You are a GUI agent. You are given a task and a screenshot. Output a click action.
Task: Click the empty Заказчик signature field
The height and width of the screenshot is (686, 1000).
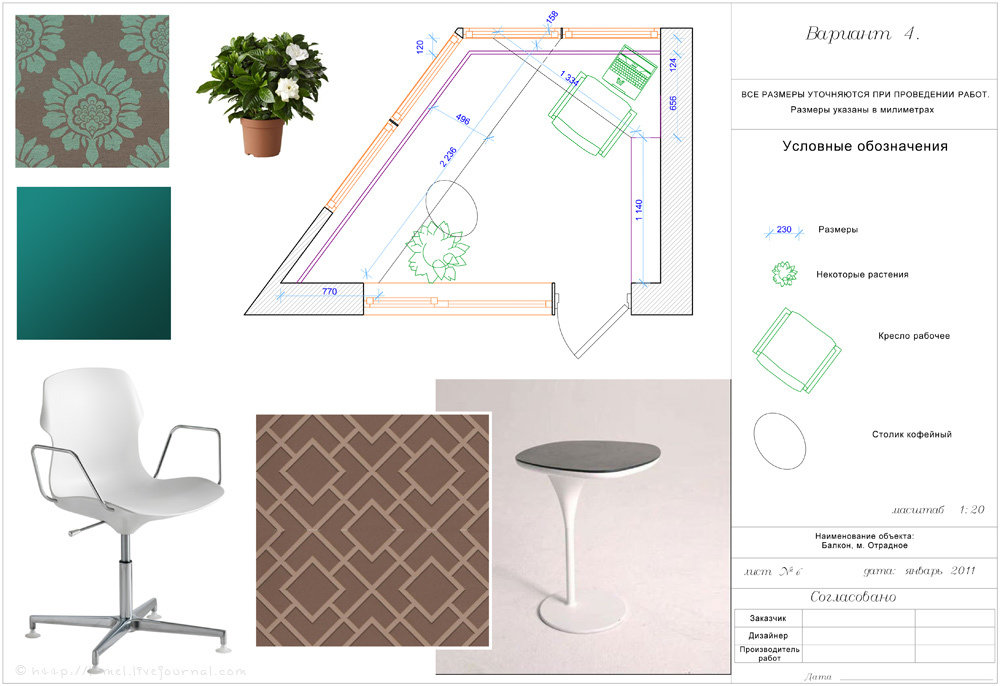click(x=858, y=619)
